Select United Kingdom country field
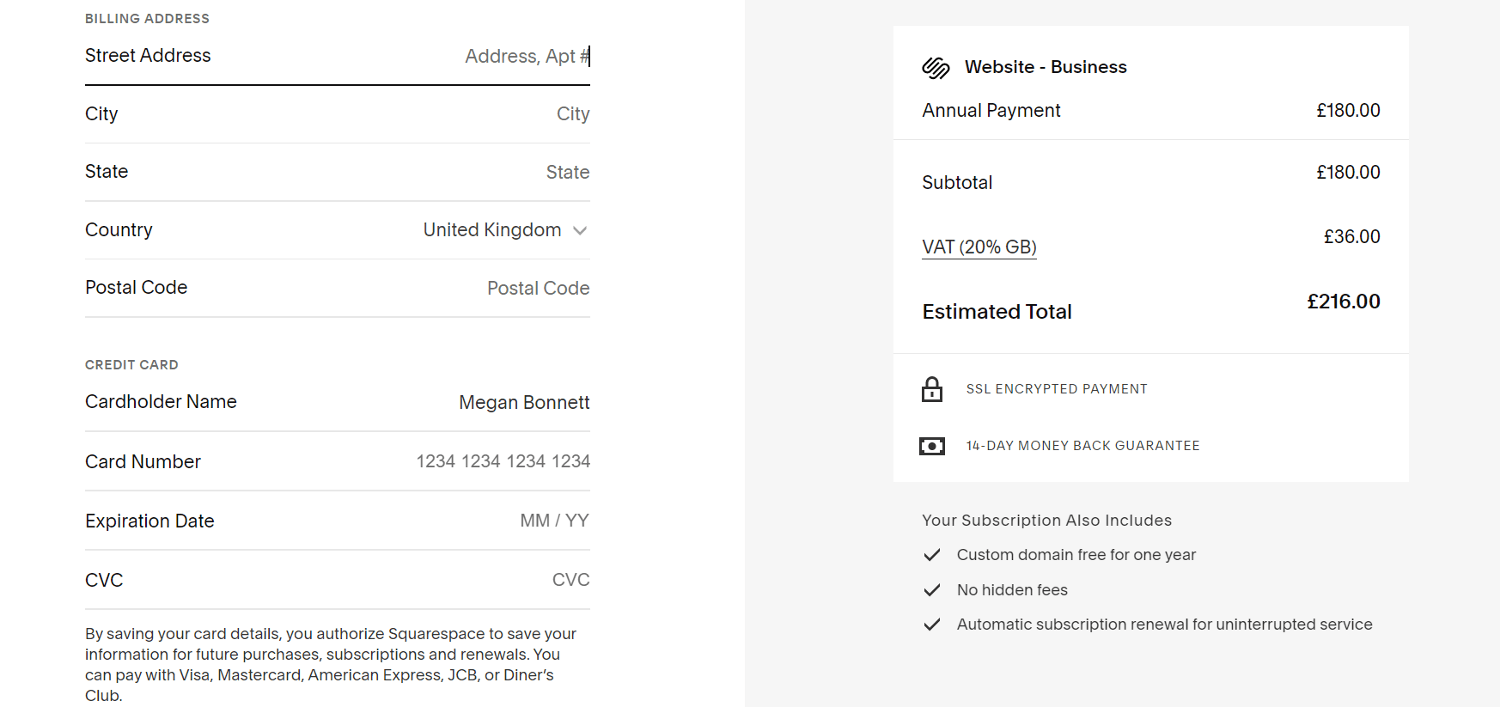Viewport: 1500px width, 707px height. [492, 230]
